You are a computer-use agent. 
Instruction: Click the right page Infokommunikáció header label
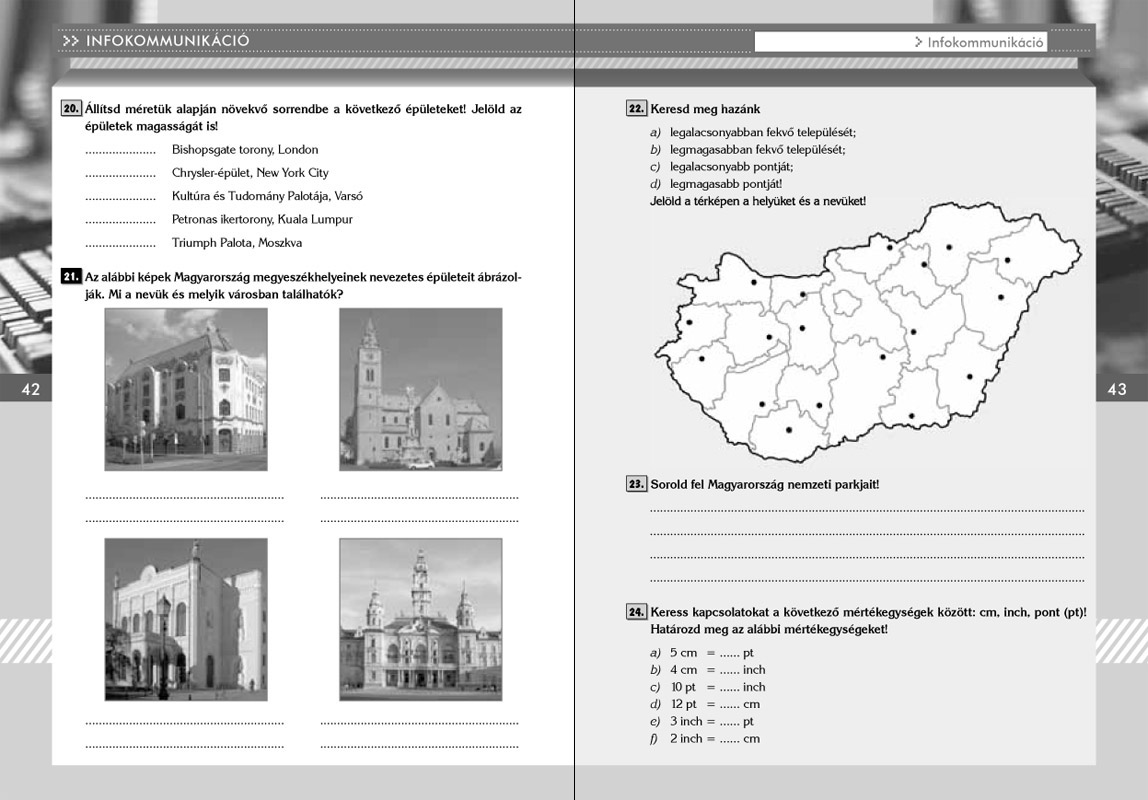pos(985,42)
